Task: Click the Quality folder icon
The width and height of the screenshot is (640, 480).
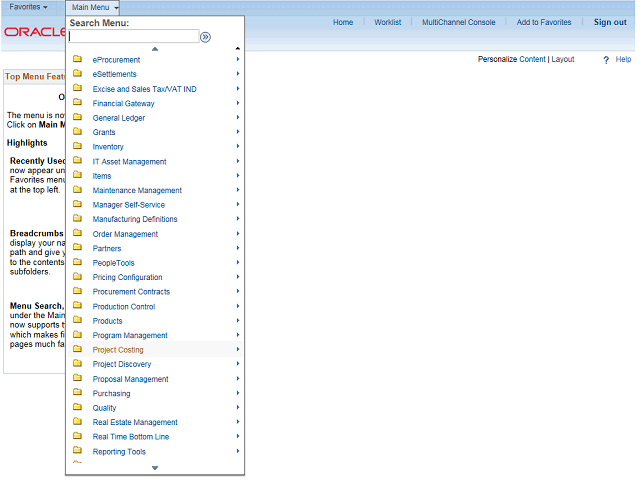Action: click(77, 407)
